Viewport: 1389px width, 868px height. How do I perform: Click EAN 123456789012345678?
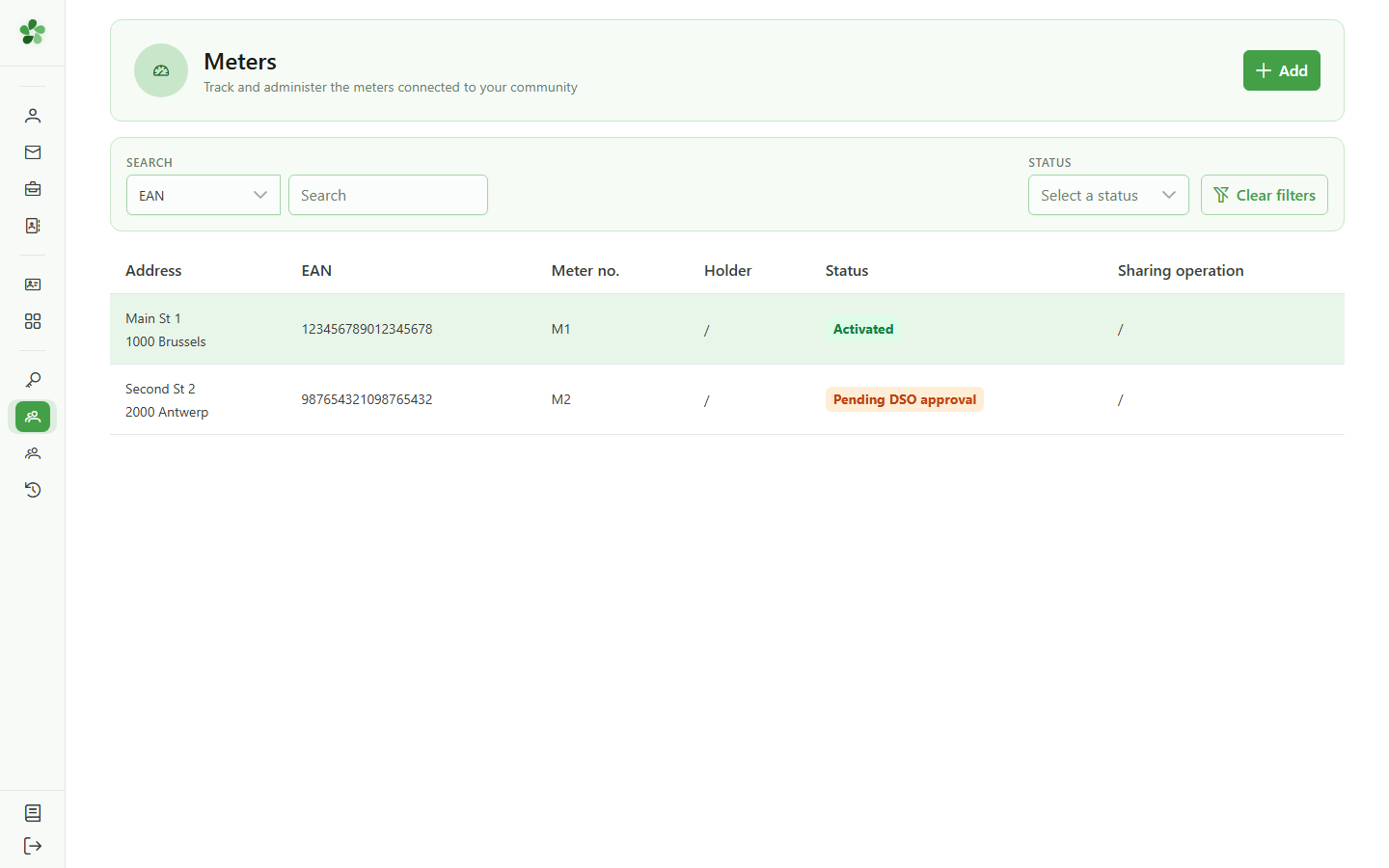[x=367, y=329]
